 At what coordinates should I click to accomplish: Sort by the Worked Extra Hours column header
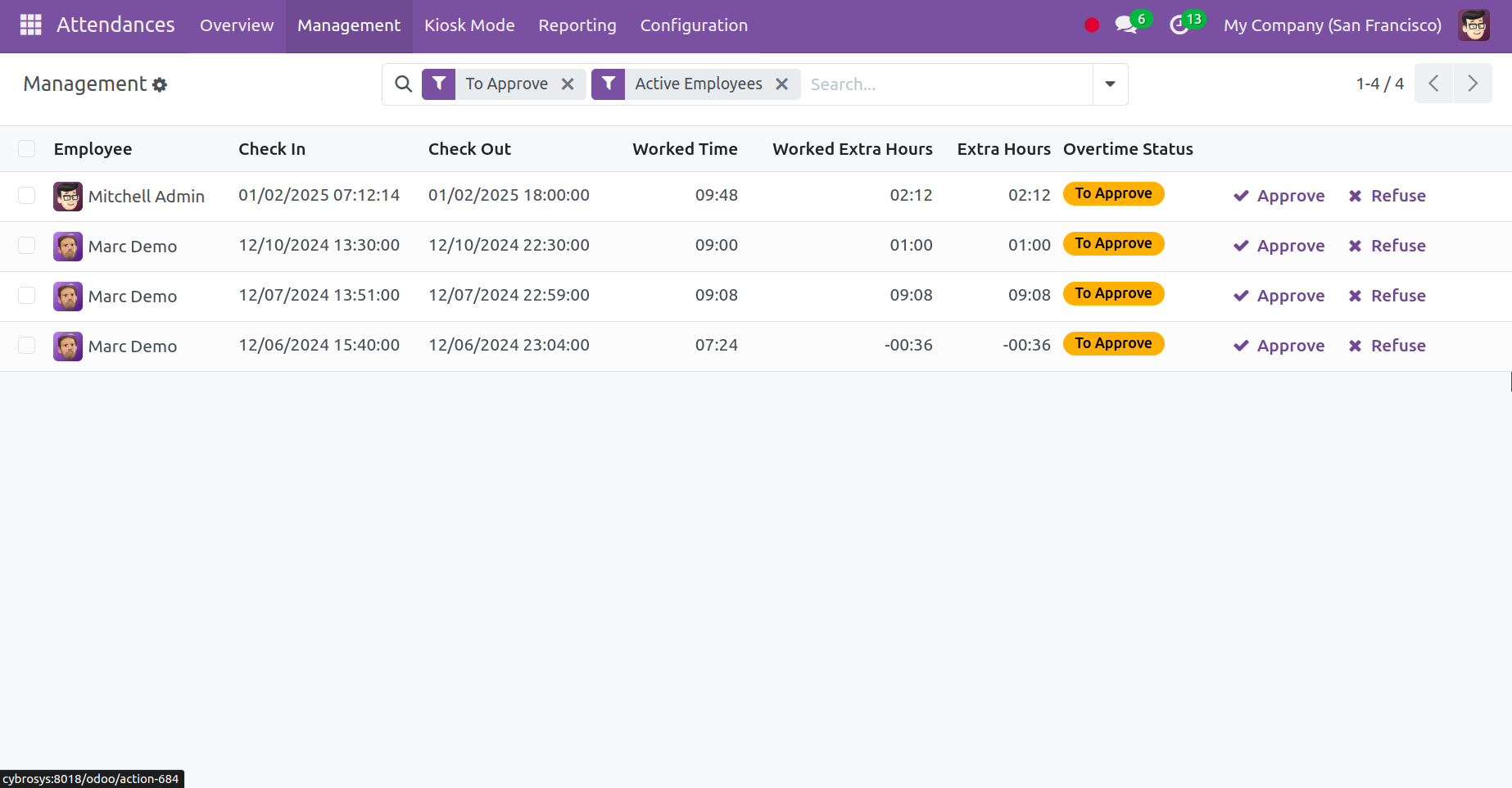tap(853, 149)
